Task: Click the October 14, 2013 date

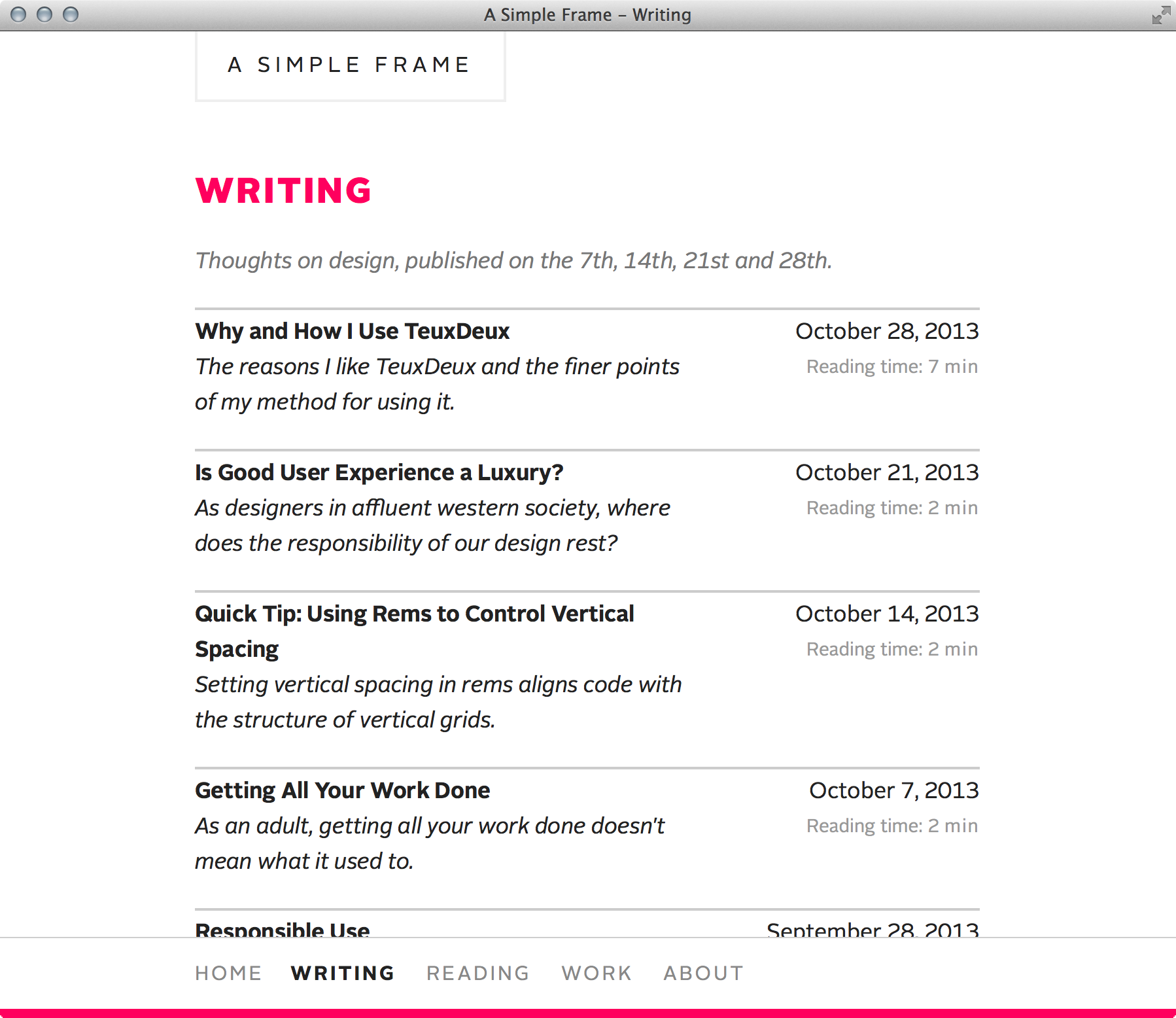Action: 886,614
